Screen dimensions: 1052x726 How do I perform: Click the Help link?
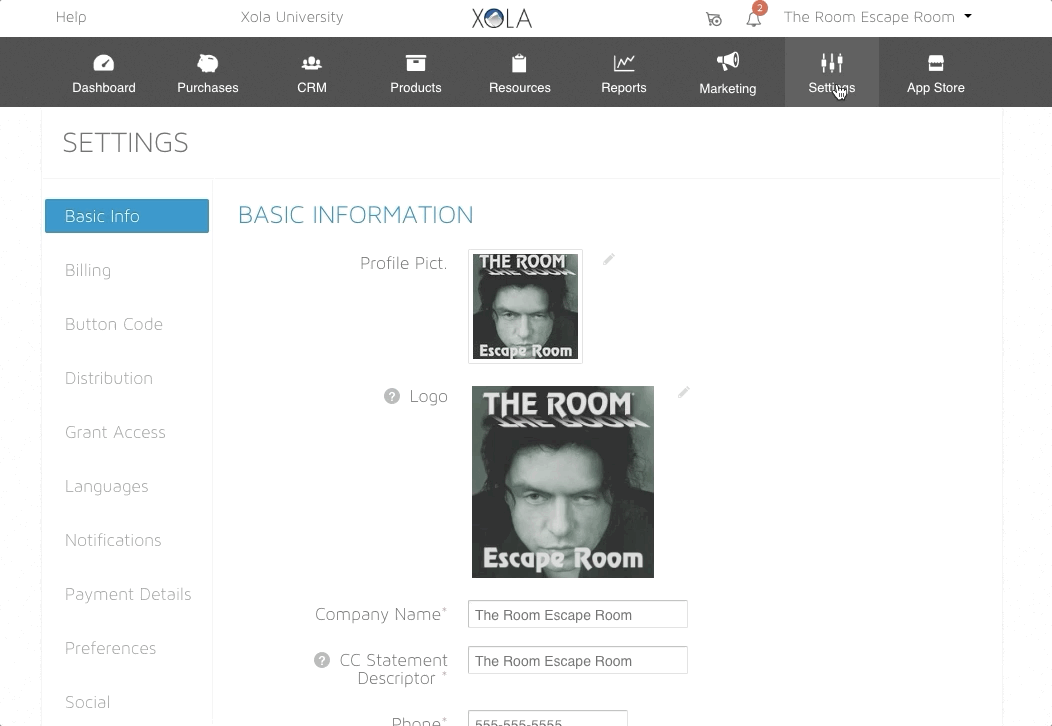click(x=71, y=17)
